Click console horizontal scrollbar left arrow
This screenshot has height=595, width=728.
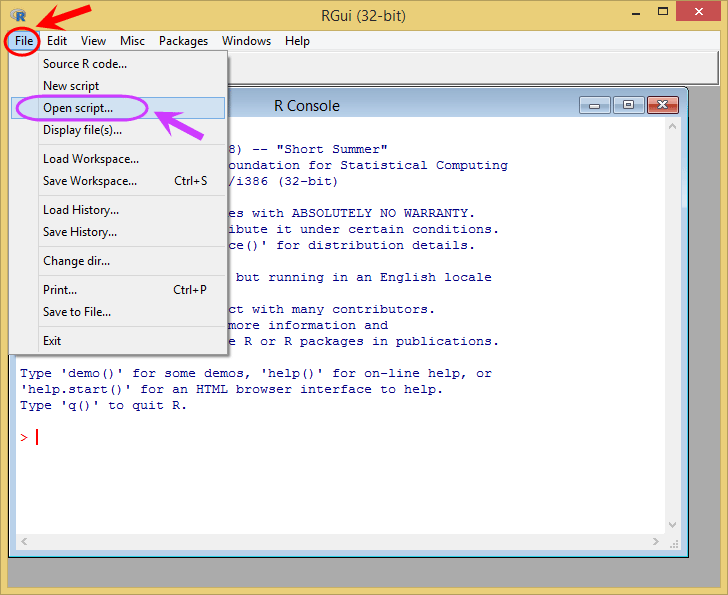coord(24,541)
